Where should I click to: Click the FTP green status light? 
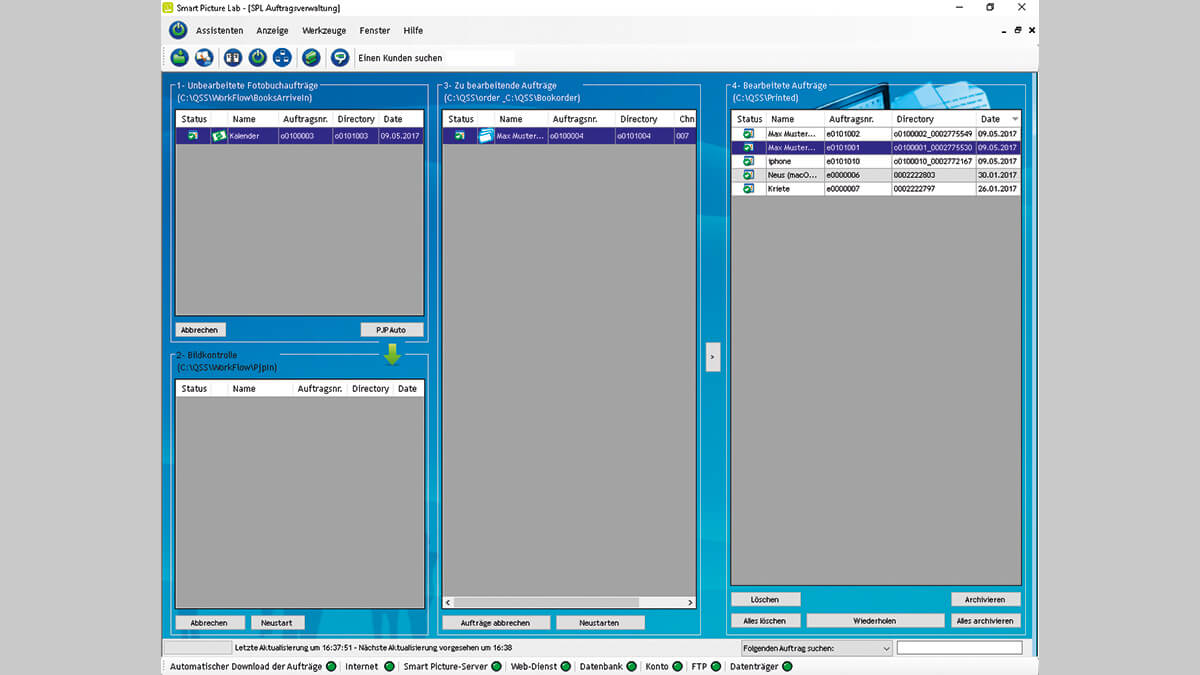(715, 666)
